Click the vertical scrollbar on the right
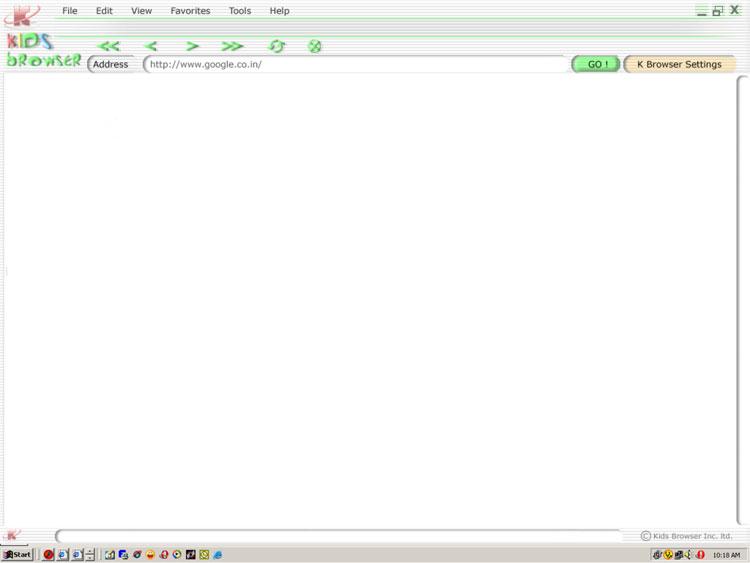This screenshot has width=750, height=563. click(742, 300)
